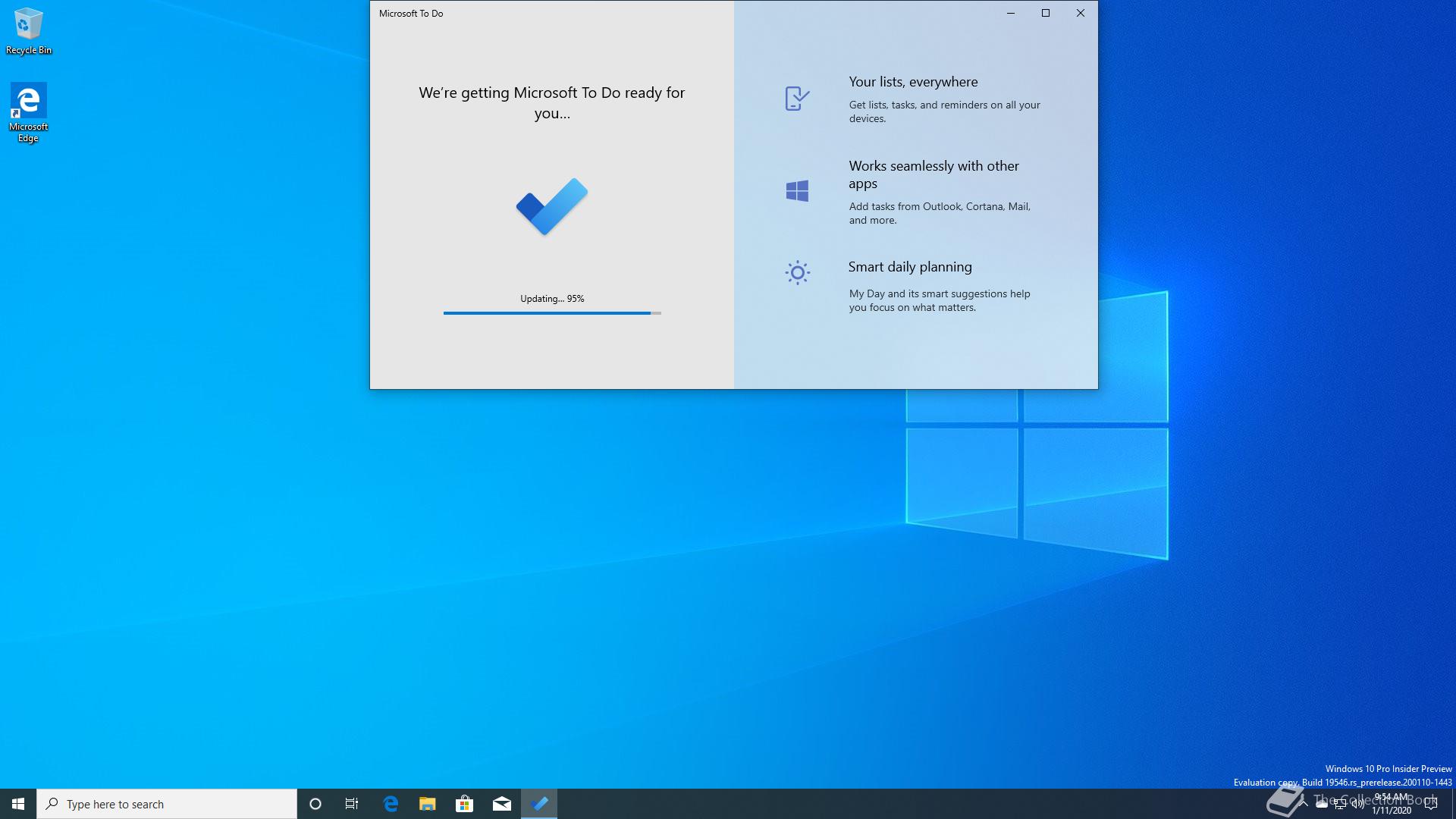Click in the Type here to search box

[167, 804]
